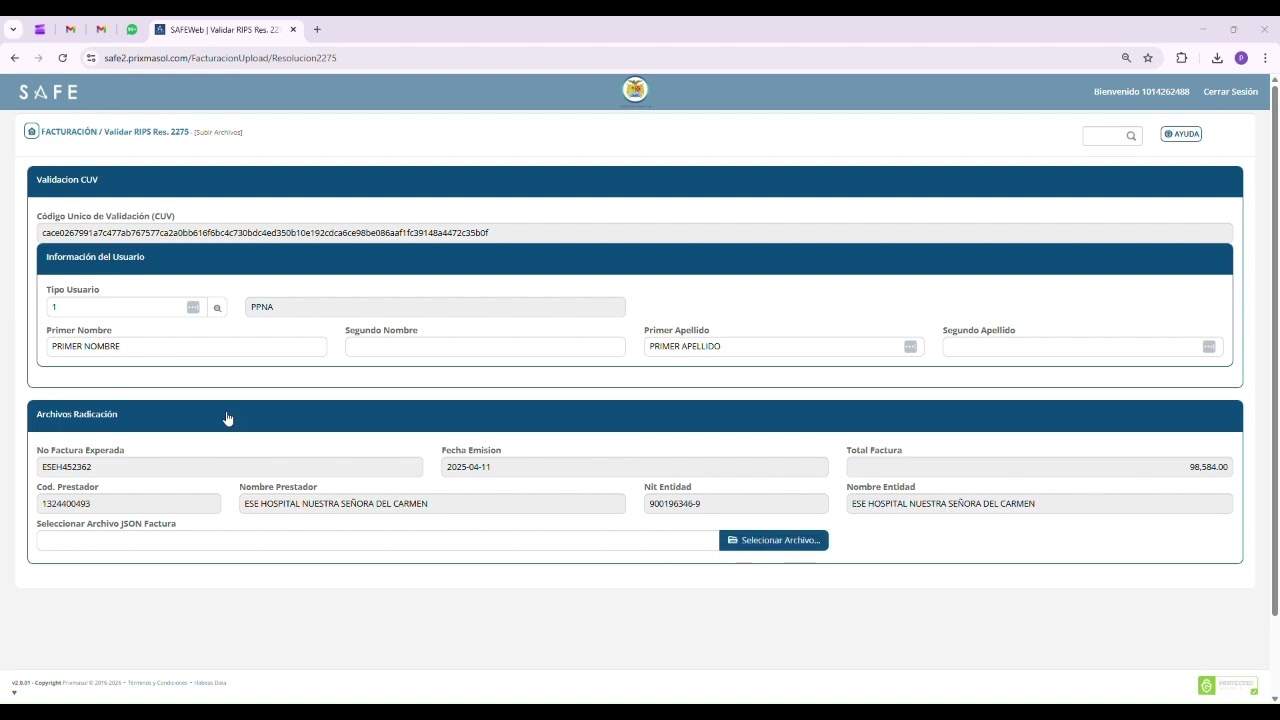Click the Fecha Emision field 2025-04-11

coord(635,467)
